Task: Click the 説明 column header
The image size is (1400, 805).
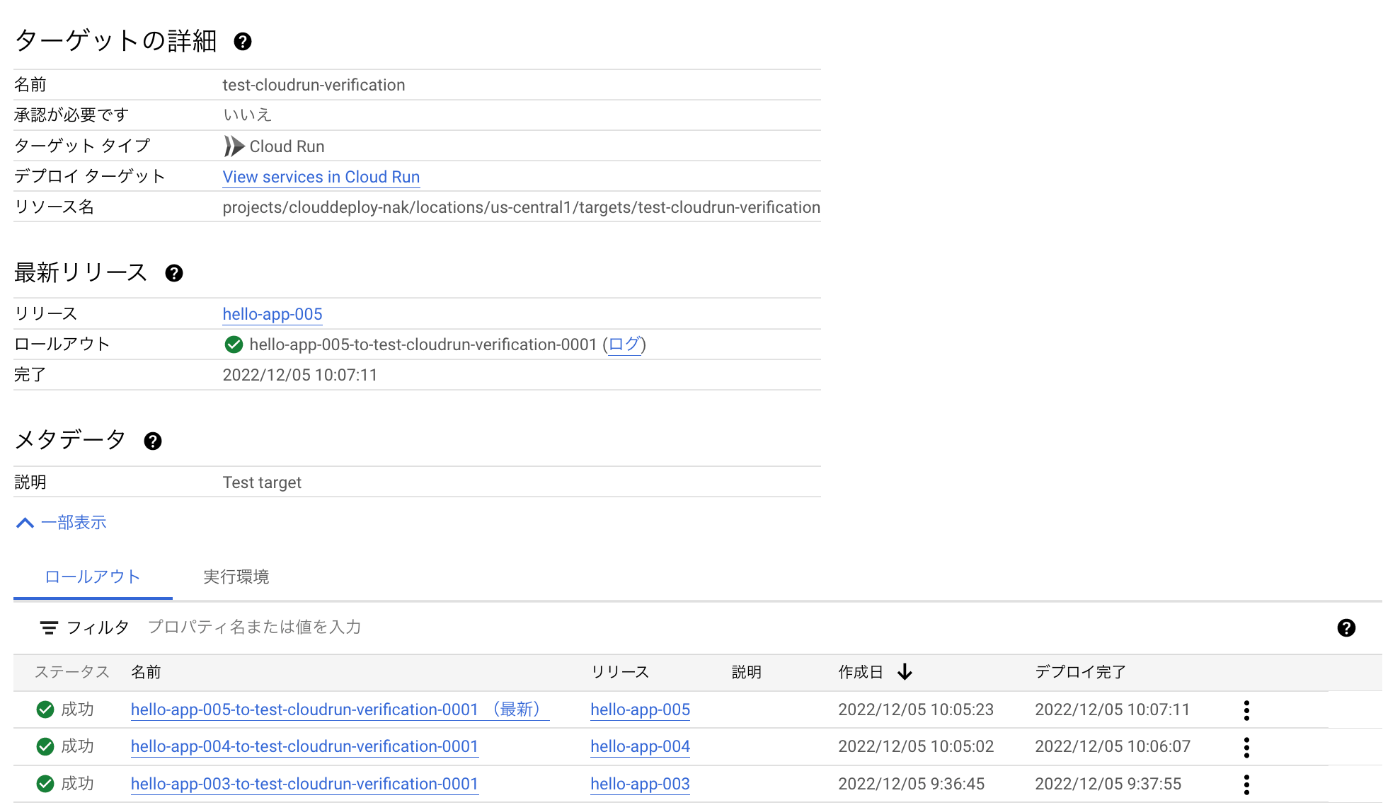Action: (x=747, y=672)
